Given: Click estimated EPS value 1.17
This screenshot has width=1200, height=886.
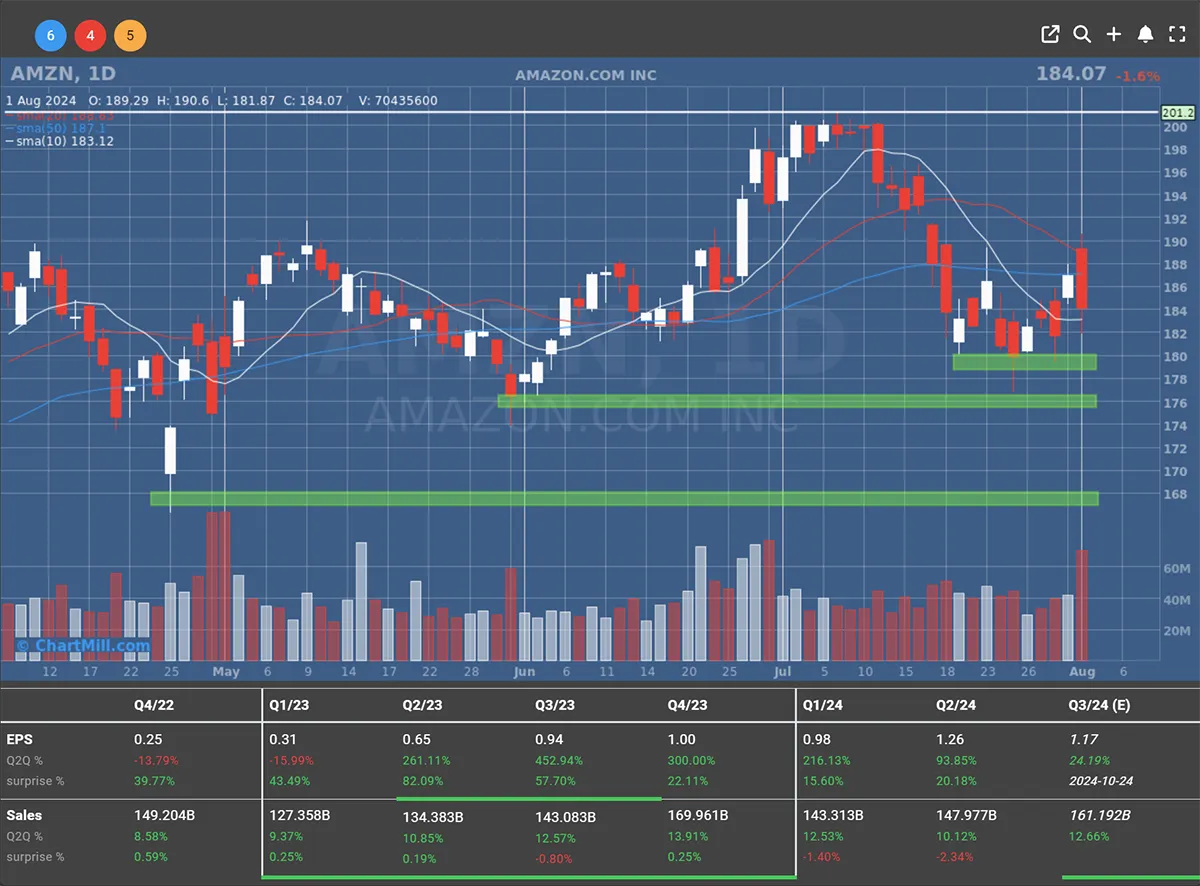Looking at the screenshot, I should click(x=1083, y=739).
